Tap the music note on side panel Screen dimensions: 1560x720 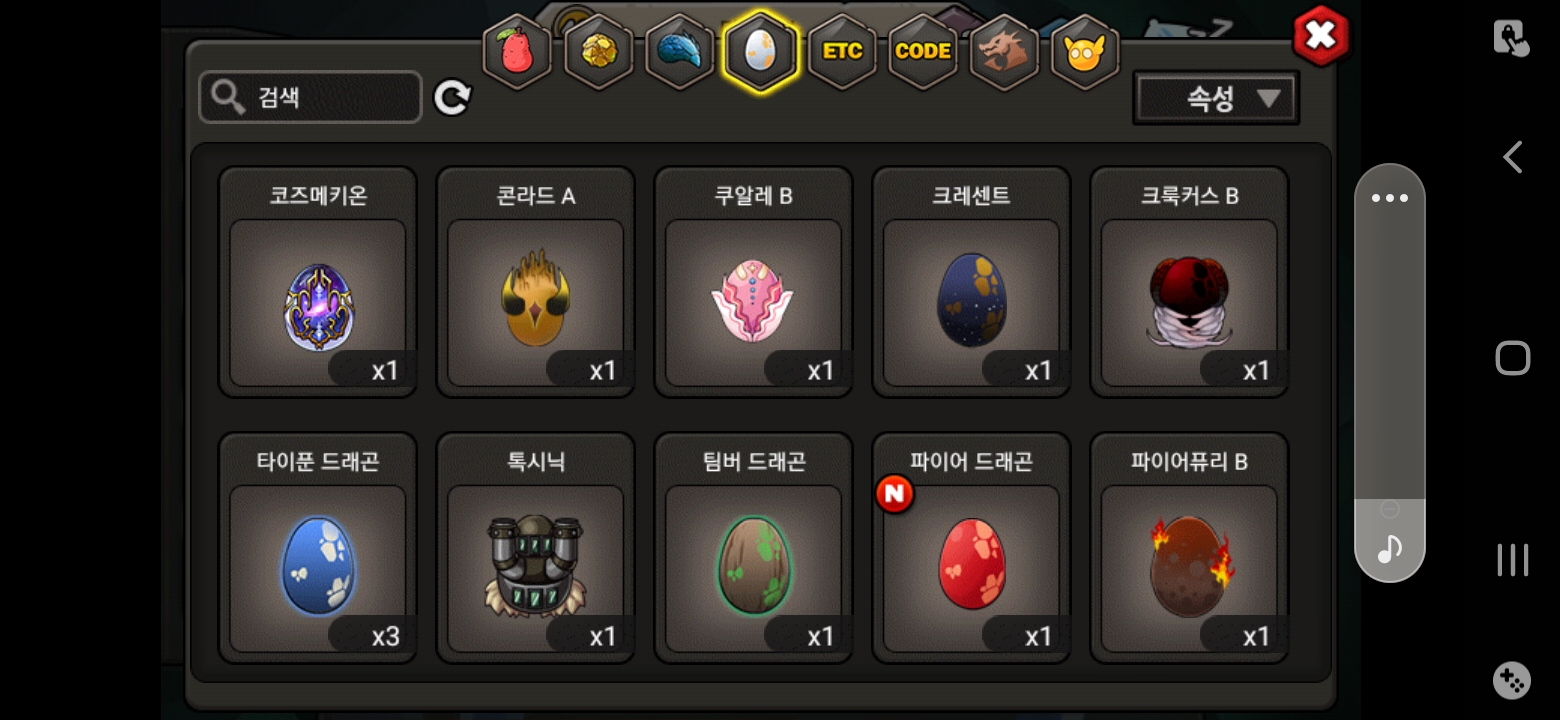pos(1390,548)
